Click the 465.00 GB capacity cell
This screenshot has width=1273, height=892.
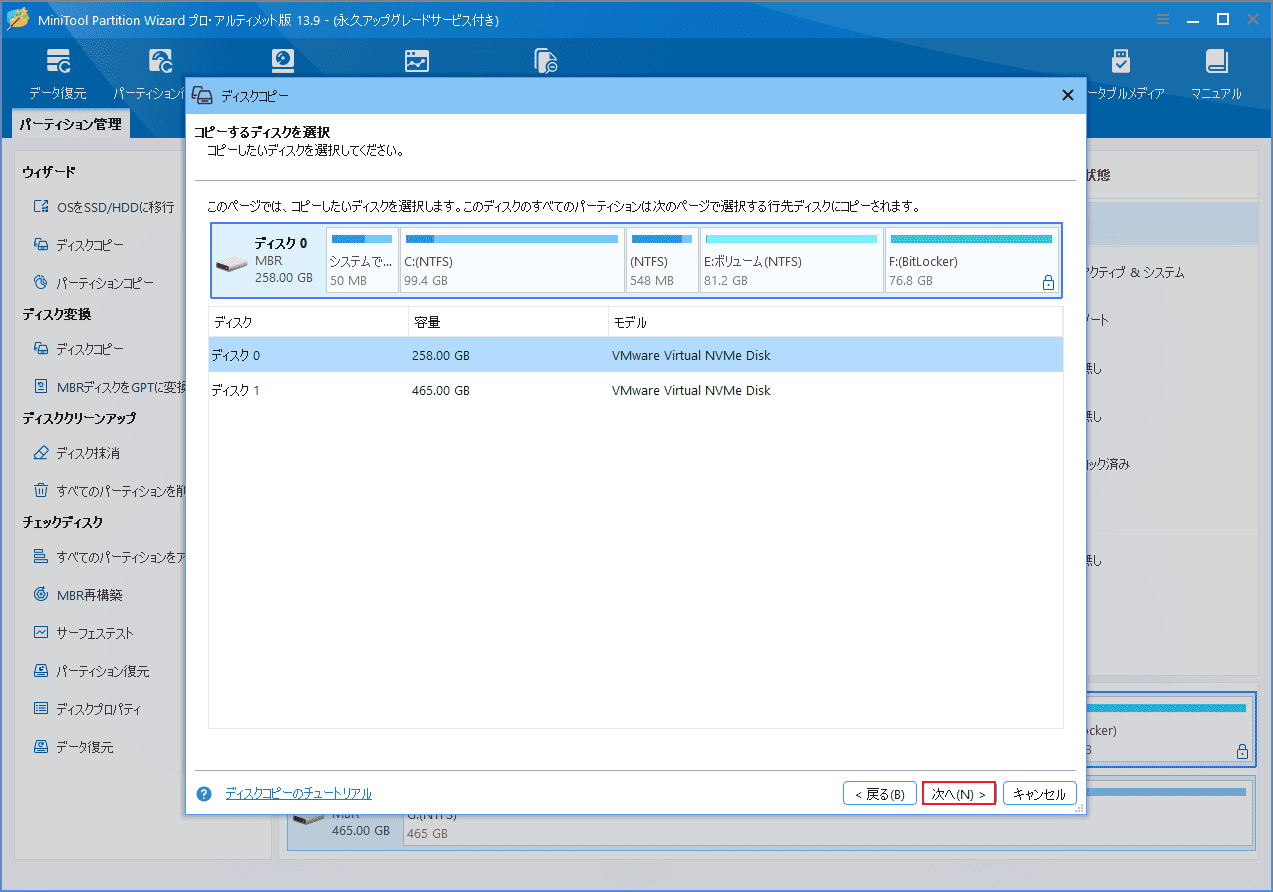coord(441,390)
